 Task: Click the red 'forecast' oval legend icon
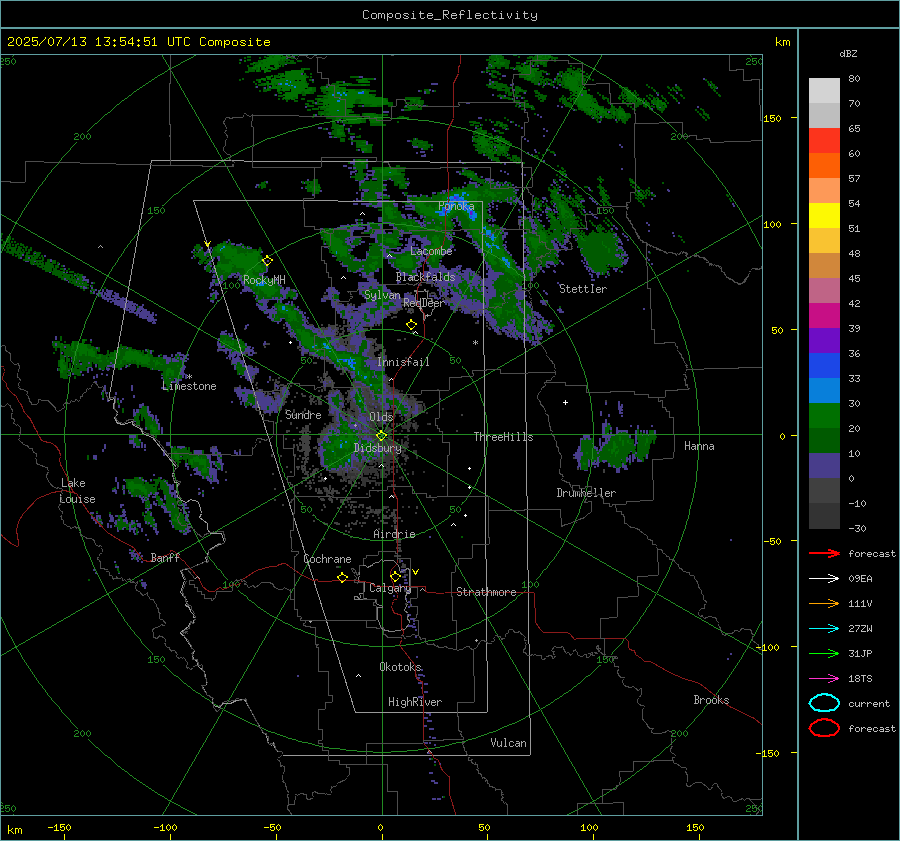point(824,728)
